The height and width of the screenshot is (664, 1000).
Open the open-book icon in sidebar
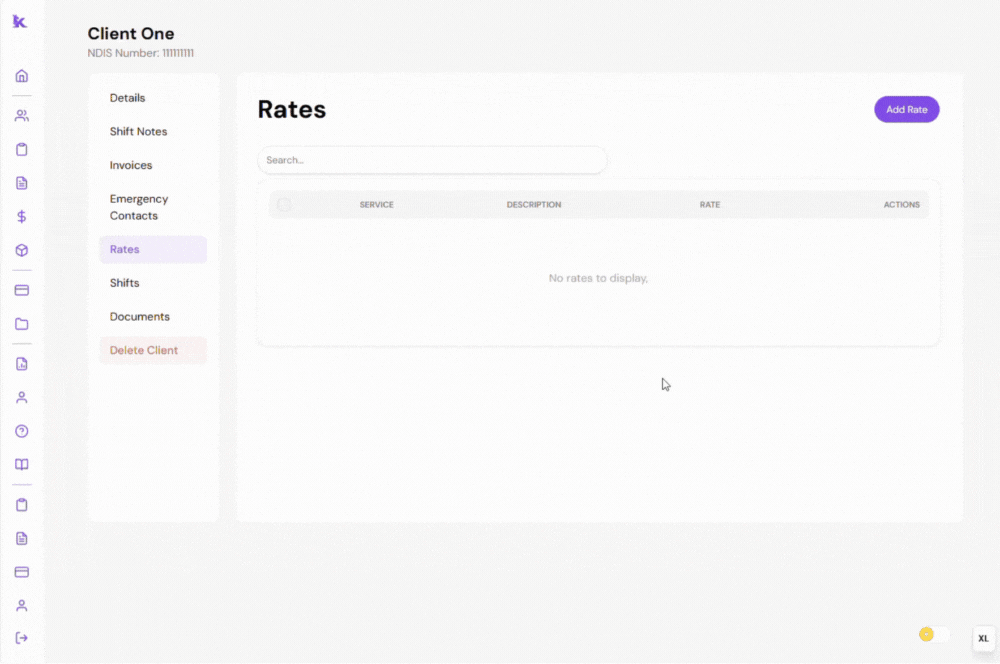tap(22, 464)
